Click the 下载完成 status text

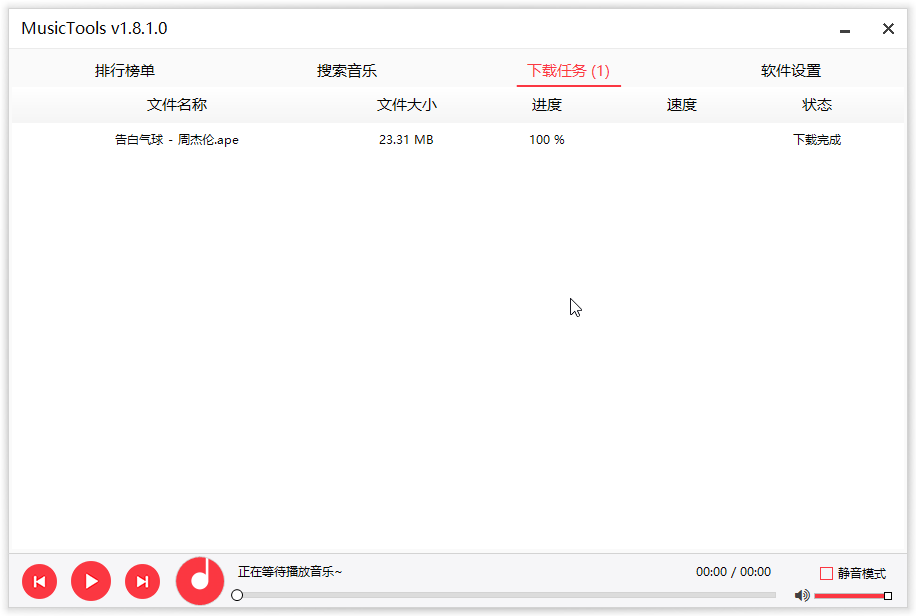[x=817, y=140]
